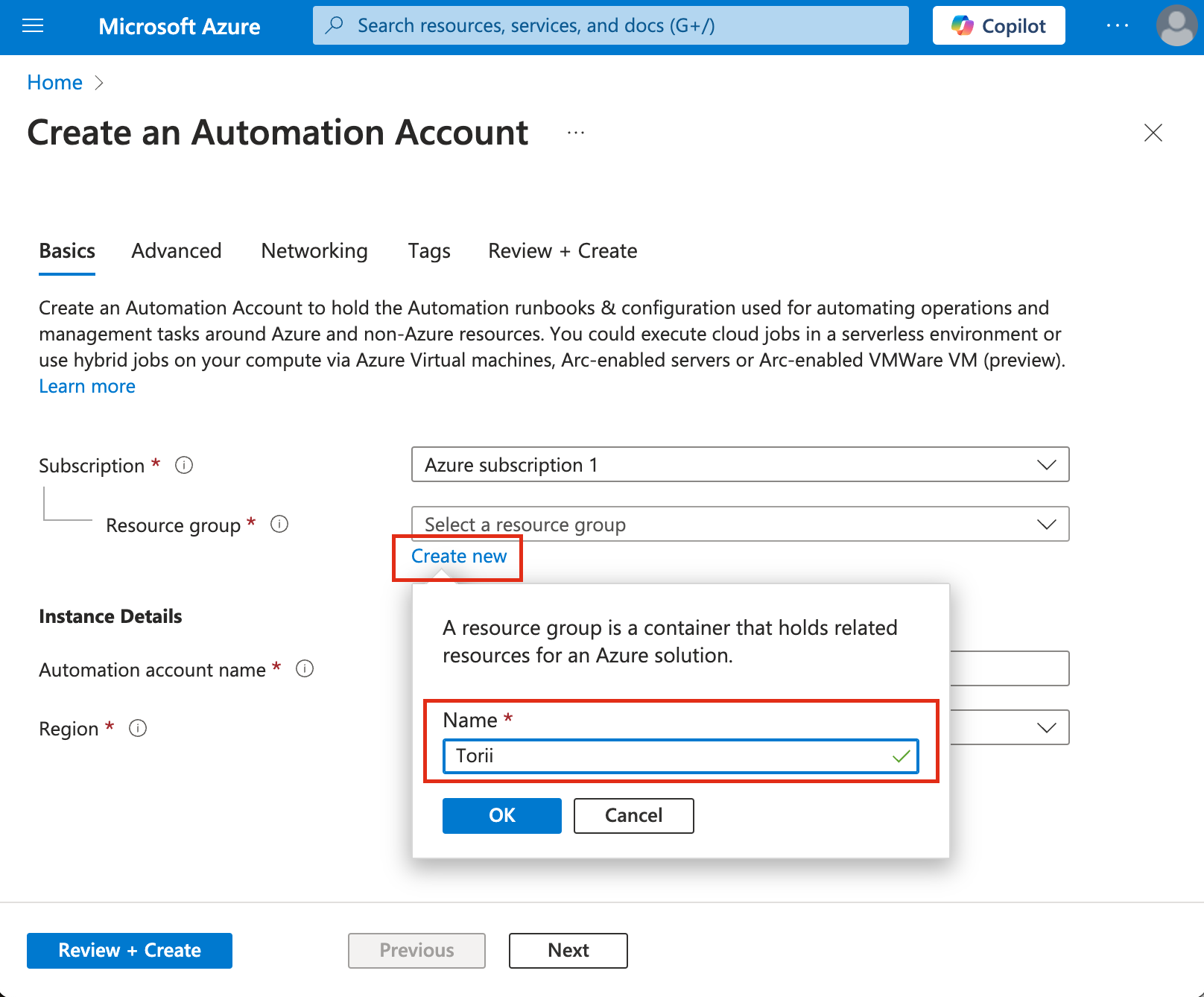Click OK in resource group popup
The image size is (1204, 997).
pos(502,816)
